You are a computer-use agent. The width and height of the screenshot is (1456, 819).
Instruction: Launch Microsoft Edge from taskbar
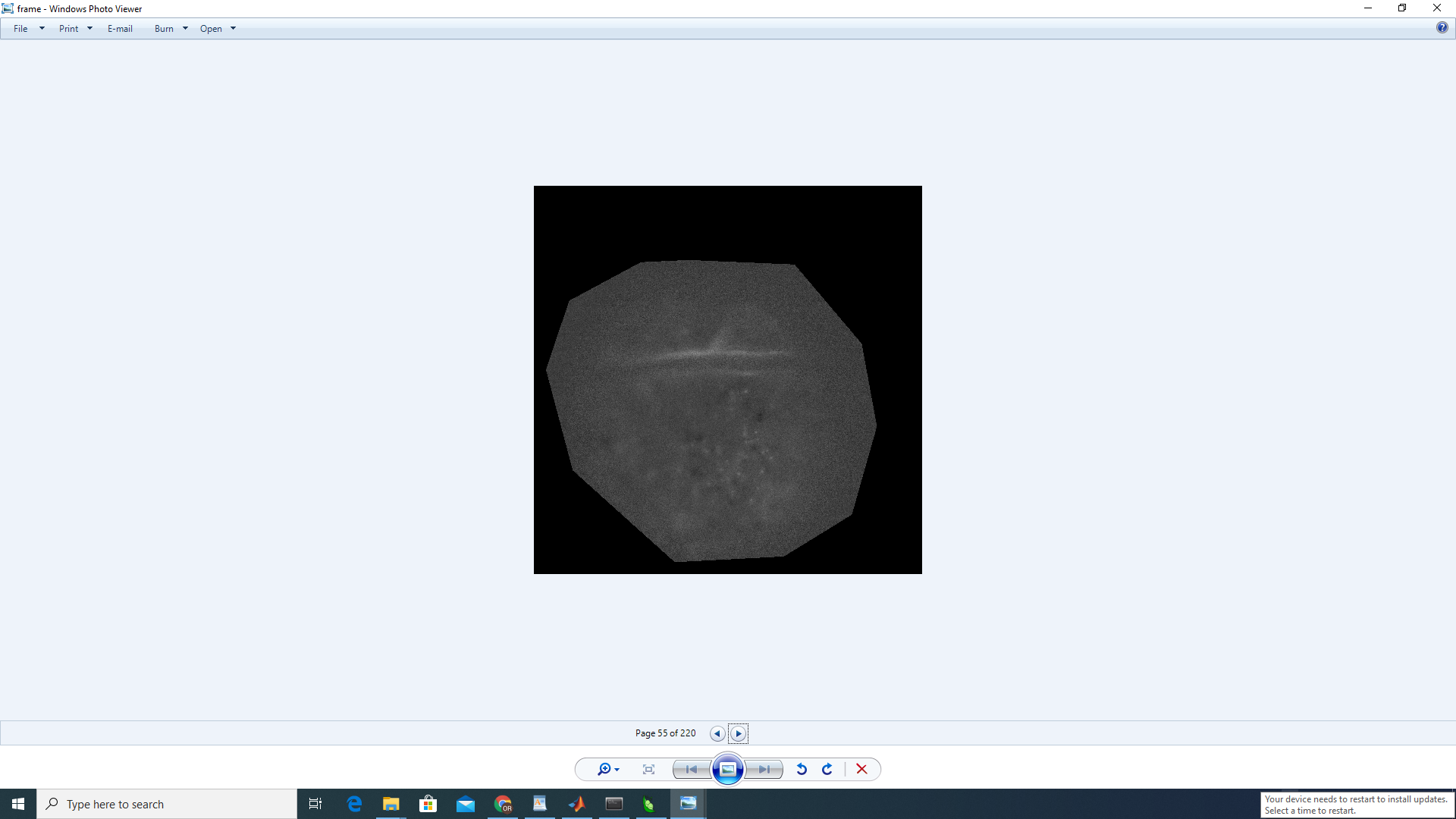tap(354, 804)
